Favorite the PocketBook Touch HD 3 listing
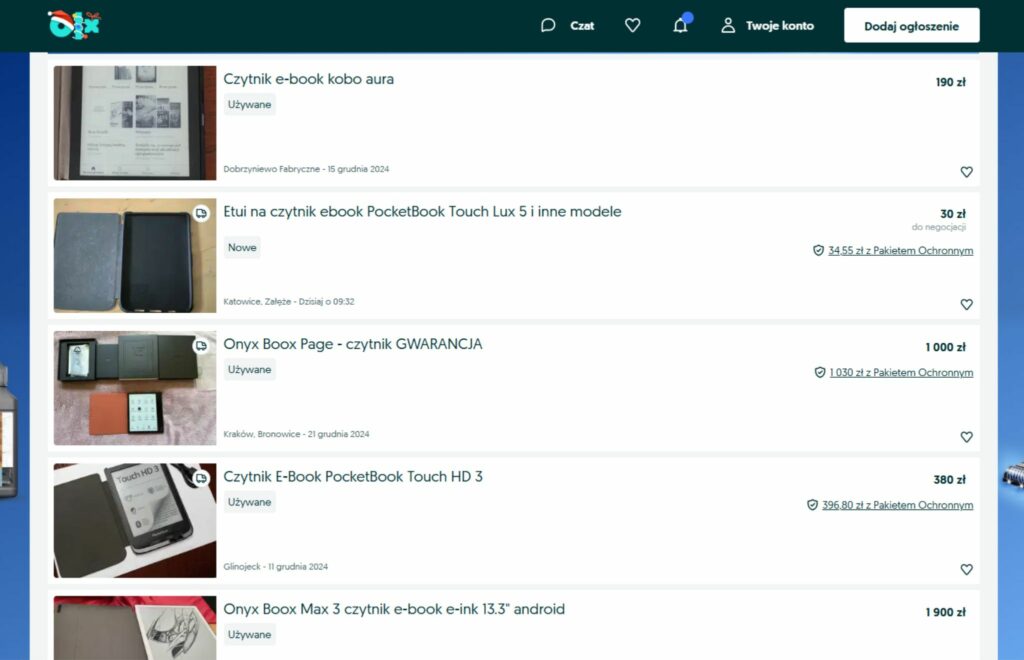 [x=967, y=569]
